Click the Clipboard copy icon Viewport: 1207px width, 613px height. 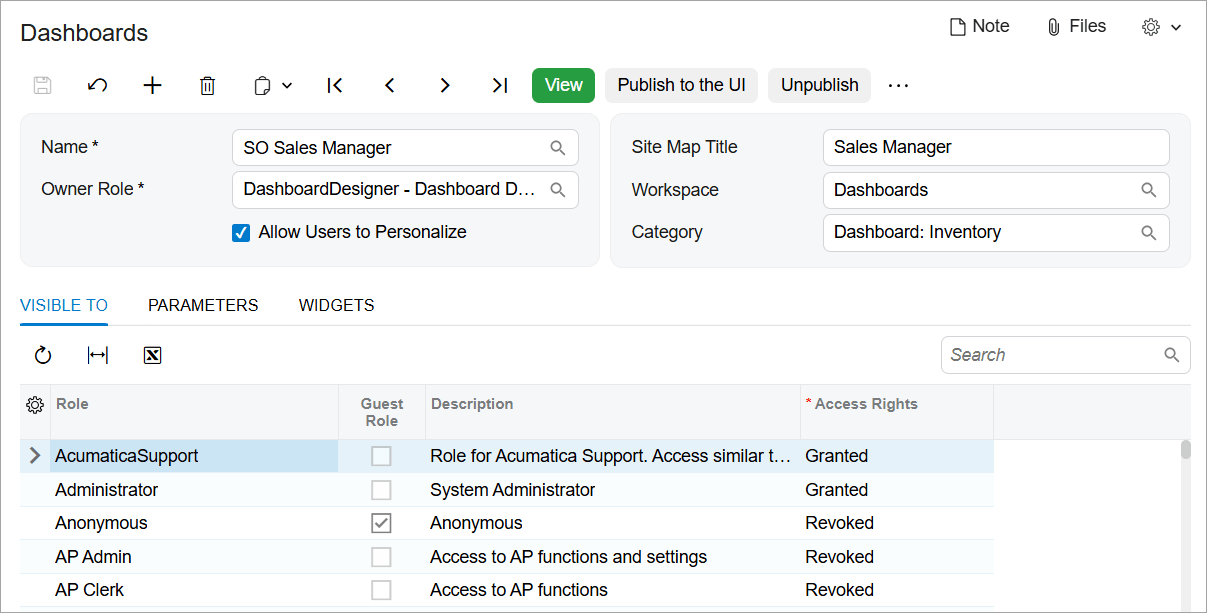(x=263, y=85)
